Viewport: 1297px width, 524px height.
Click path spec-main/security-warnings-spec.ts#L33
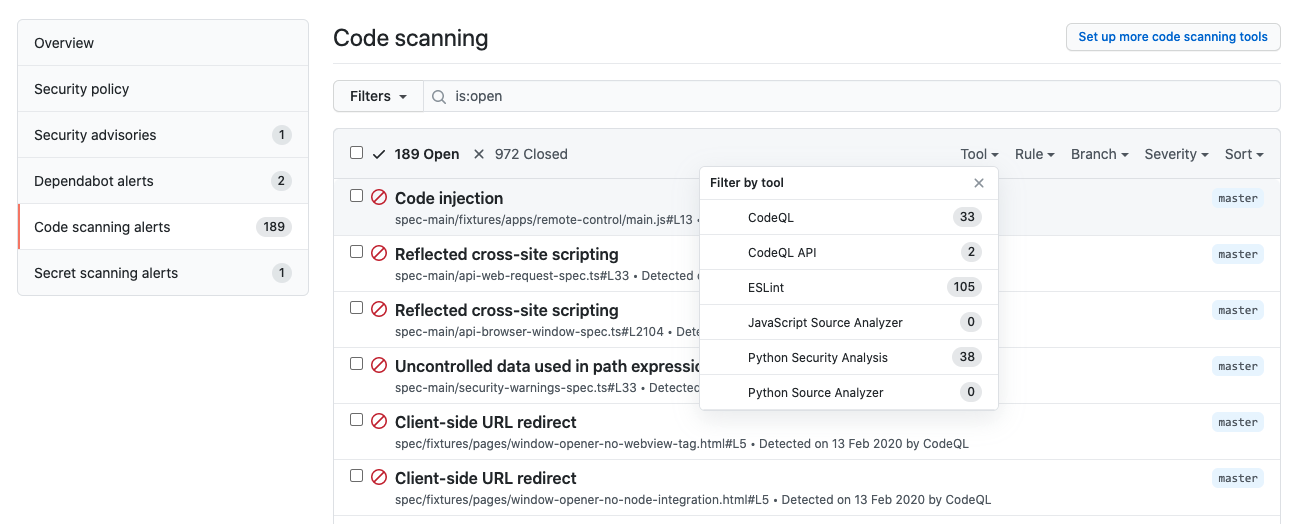pyautogui.click(x=516, y=387)
